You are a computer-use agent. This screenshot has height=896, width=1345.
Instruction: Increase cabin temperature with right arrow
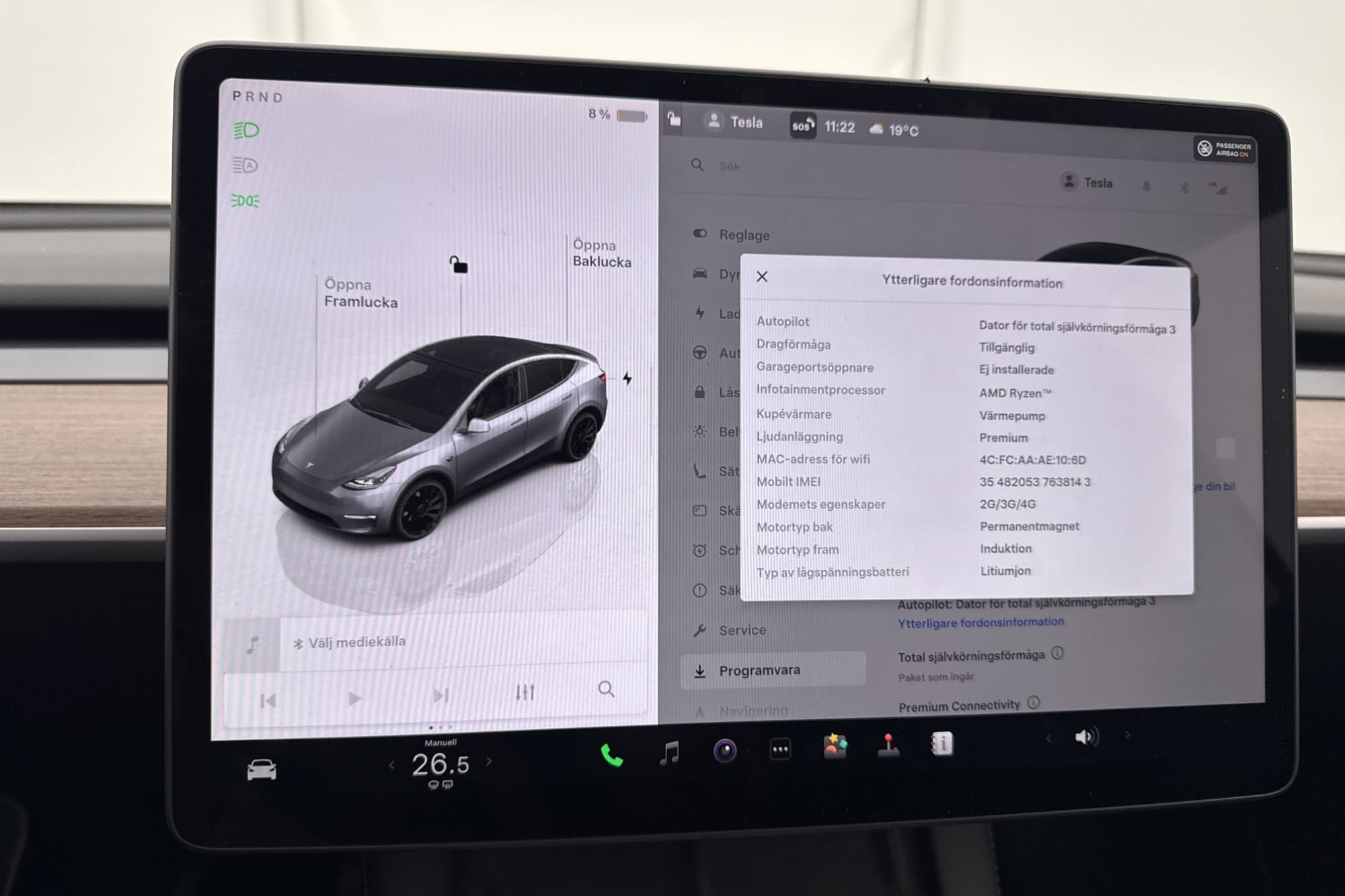coord(489,761)
